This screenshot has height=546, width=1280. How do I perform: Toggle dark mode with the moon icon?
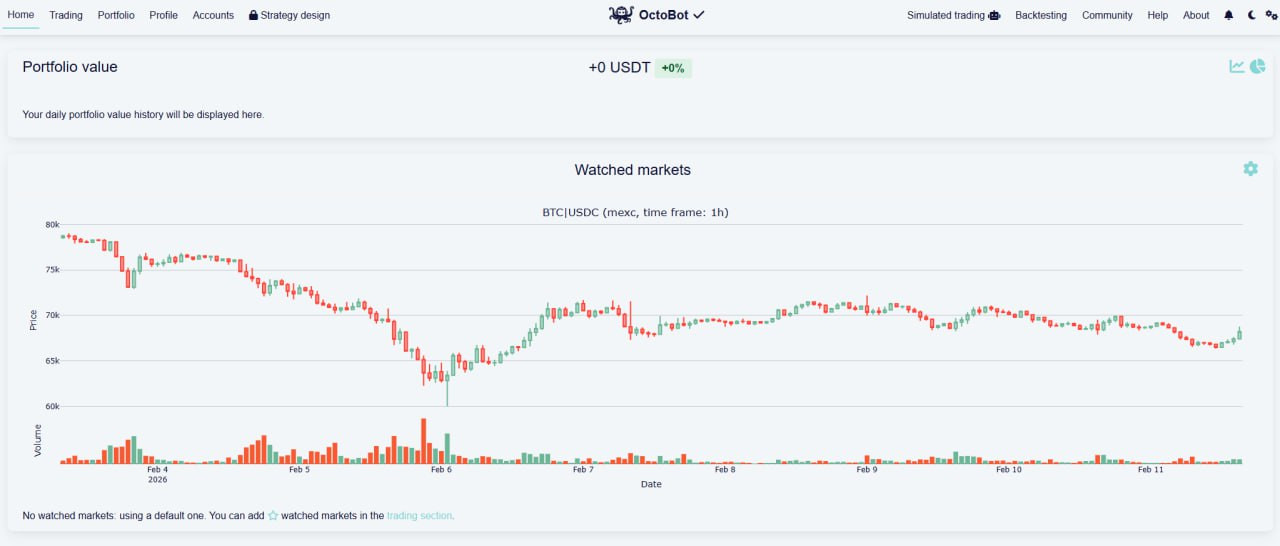1252,15
